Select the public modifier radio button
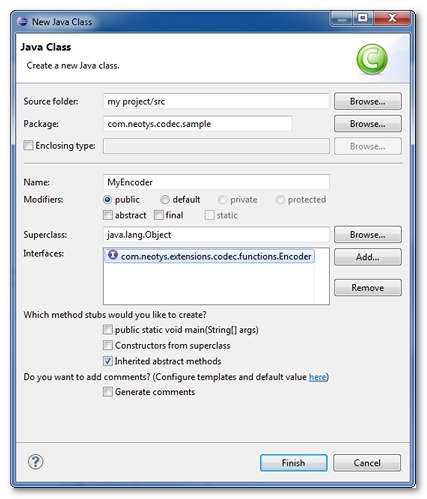The height and width of the screenshot is (499, 427). 107,199
